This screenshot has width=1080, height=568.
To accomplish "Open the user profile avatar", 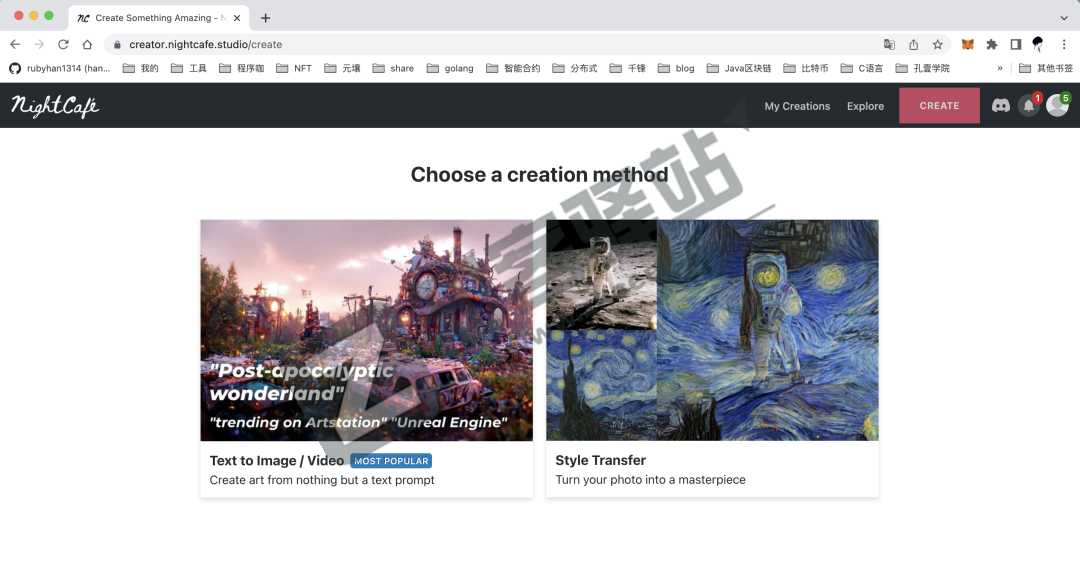I will coord(1057,106).
